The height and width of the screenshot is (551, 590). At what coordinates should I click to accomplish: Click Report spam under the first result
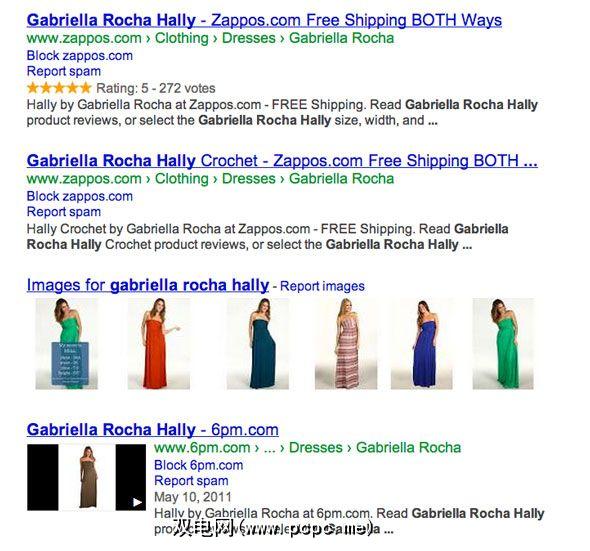[64, 71]
